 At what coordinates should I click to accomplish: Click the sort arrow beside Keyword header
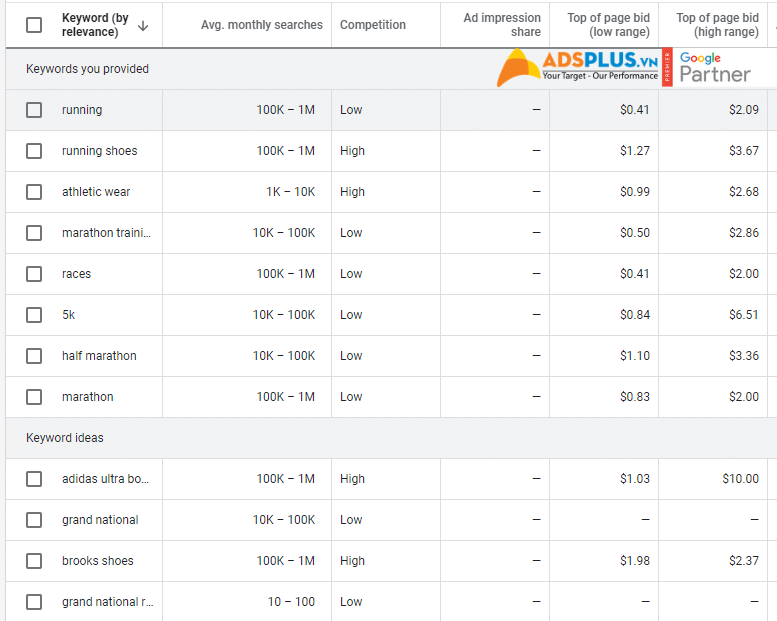pyautogui.click(x=143, y=26)
